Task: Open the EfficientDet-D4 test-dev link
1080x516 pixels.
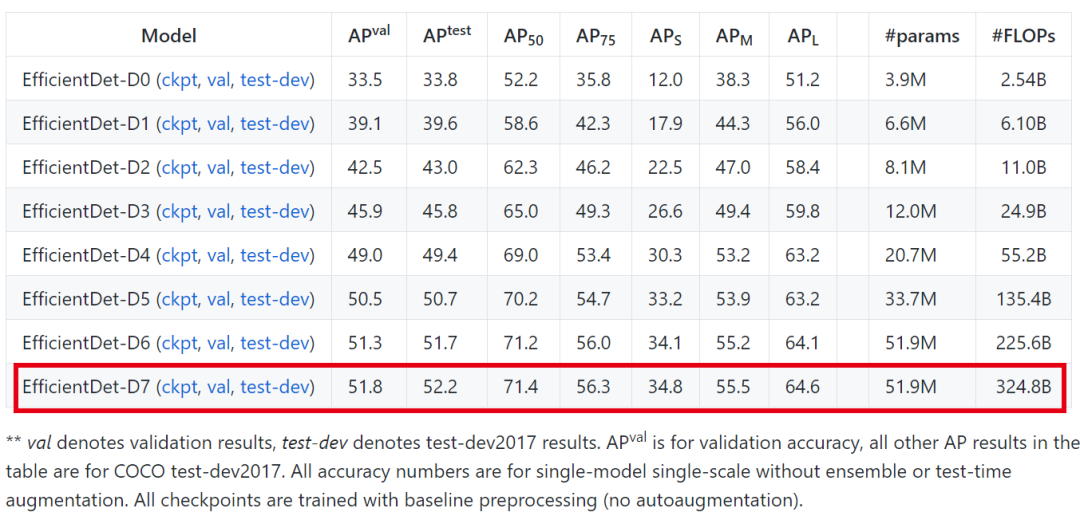Action: tap(275, 255)
